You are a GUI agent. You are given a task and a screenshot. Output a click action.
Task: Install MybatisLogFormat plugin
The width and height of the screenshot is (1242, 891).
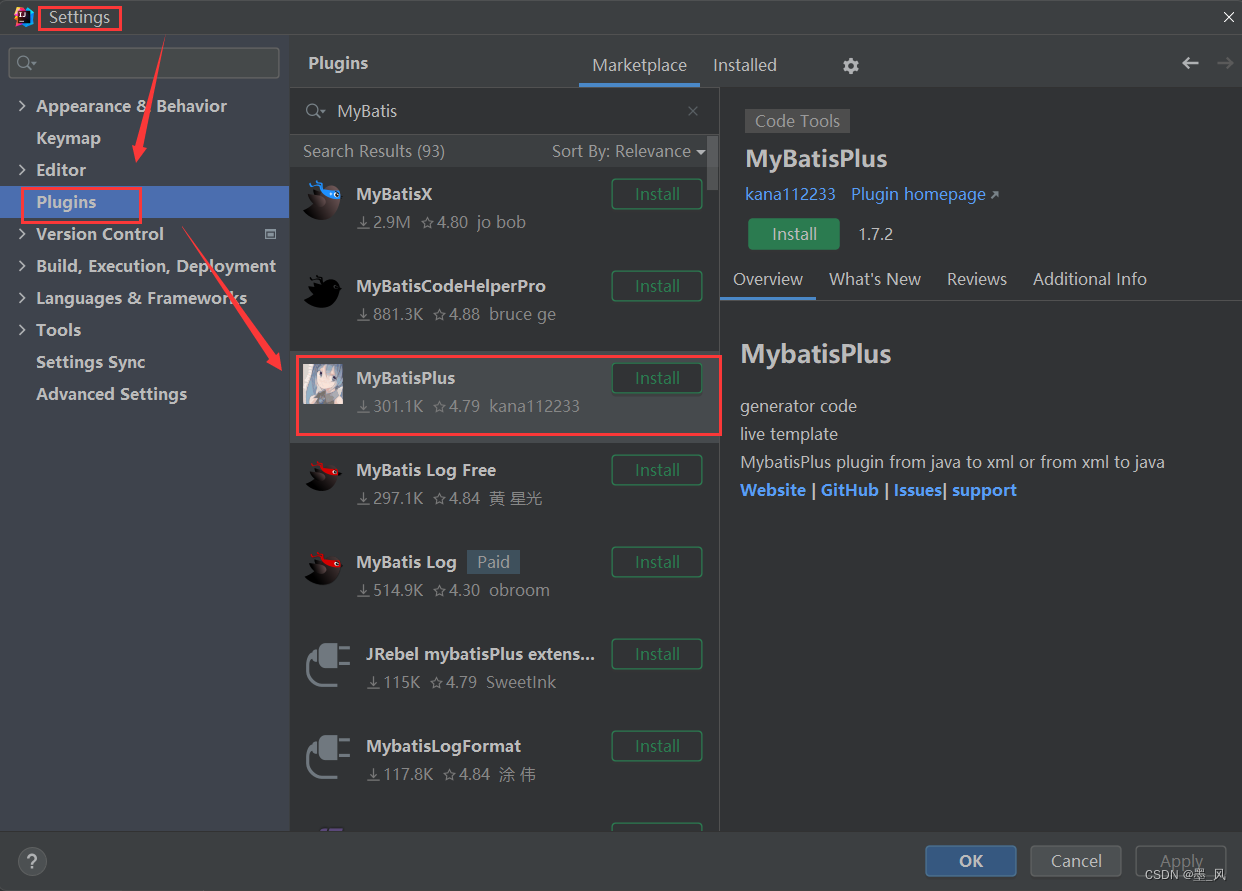(657, 746)
